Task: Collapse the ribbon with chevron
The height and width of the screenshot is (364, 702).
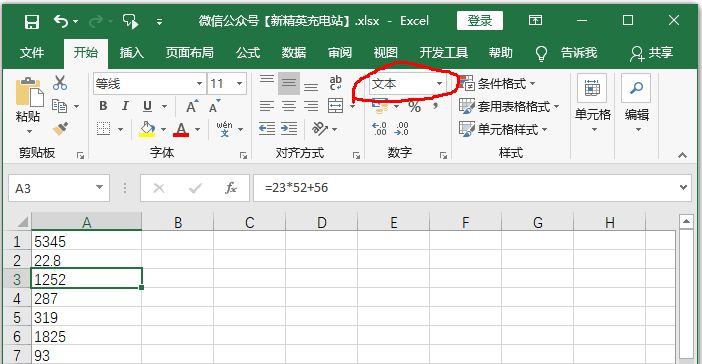Action: [x=682, y=155]
